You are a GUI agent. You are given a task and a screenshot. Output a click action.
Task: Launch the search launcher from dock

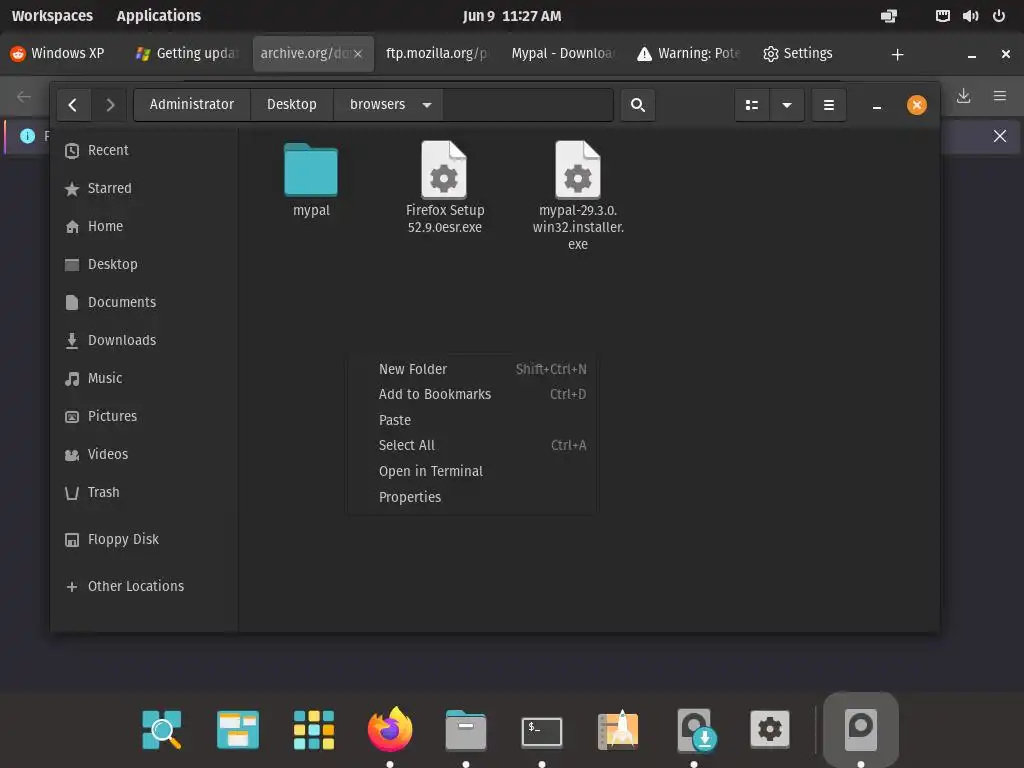[162, 729]
